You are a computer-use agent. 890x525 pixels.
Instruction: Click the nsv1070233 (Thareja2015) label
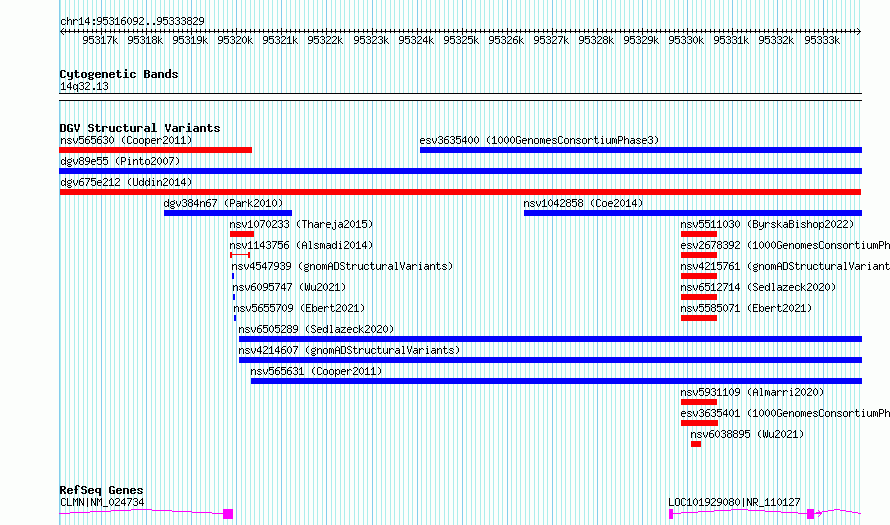tap(301, 224)
